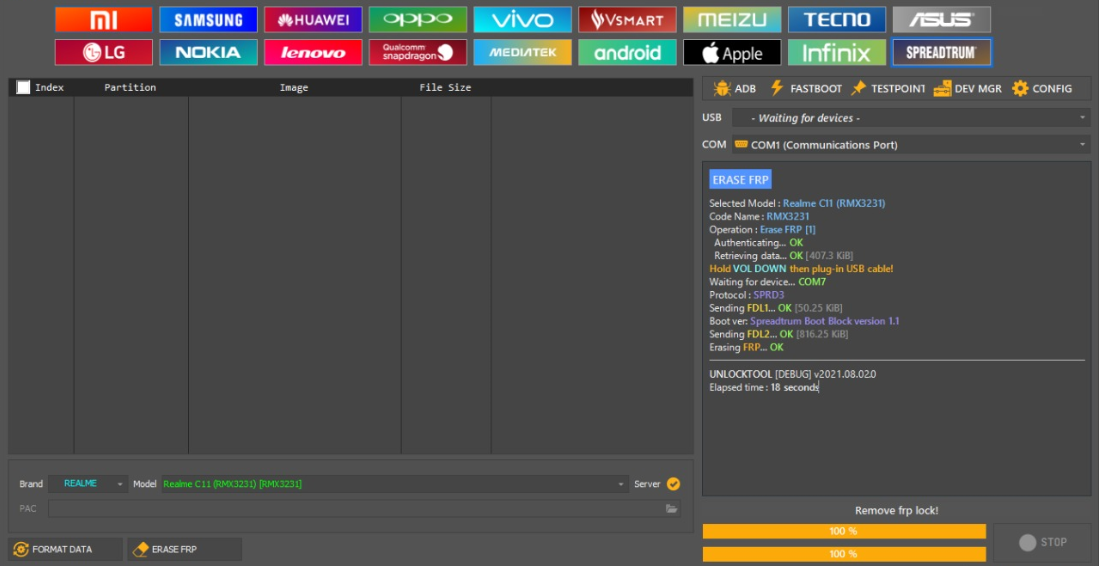Open the LG brand tile
This screenshot has width=1099, height=566.
[104, 53]
